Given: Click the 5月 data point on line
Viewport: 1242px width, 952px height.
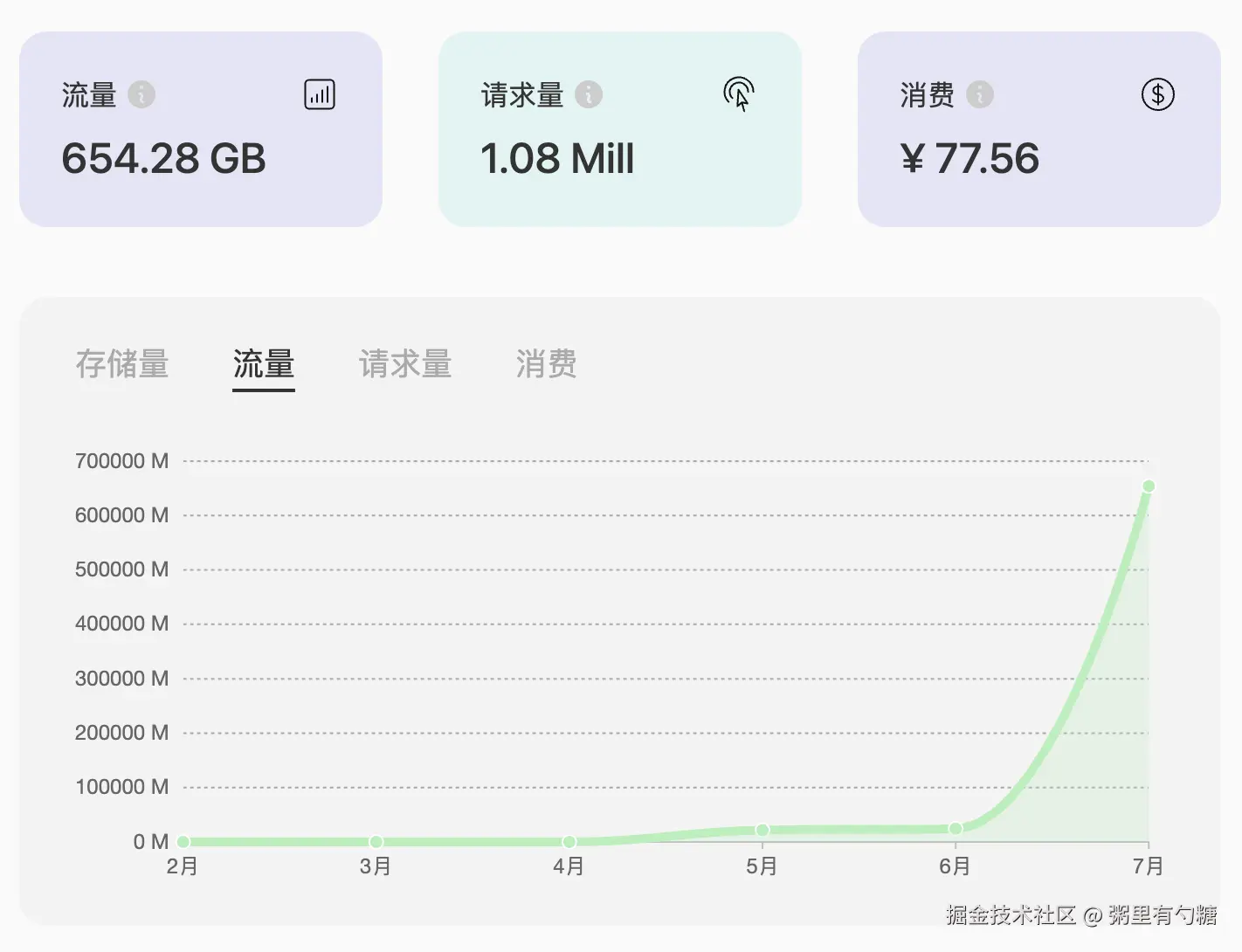Looking at the screenshot, I should click(x=762, y=831).
